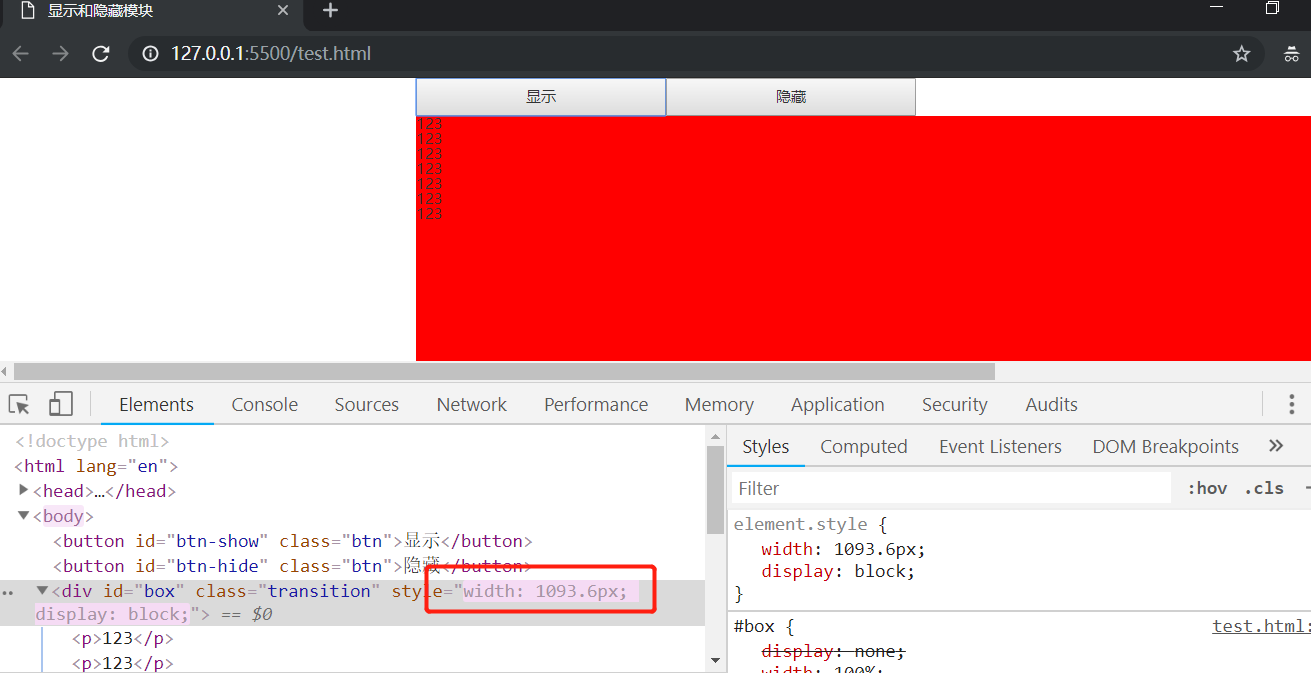Go back to previous page
The height and width of the screenshot is (673, 1311).
tap(21, 53)
